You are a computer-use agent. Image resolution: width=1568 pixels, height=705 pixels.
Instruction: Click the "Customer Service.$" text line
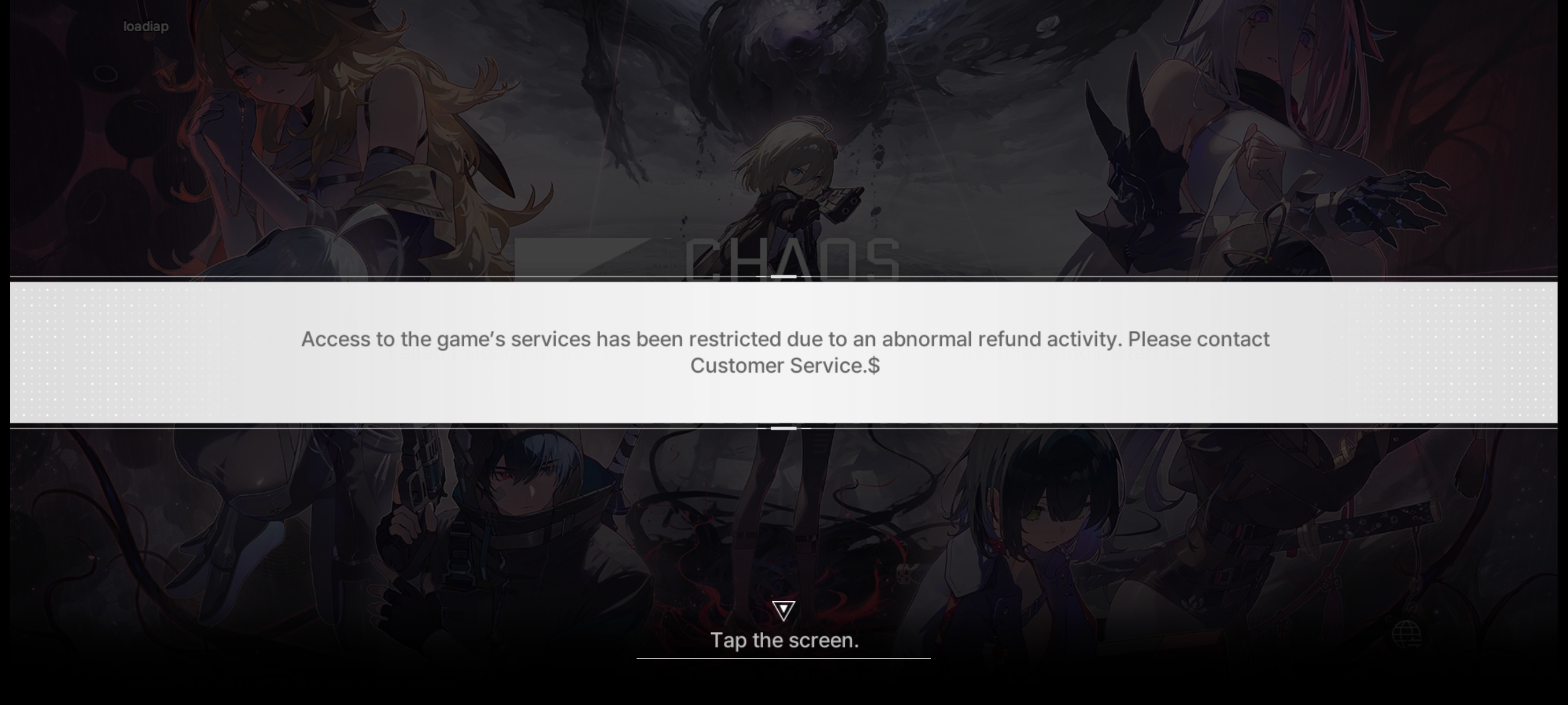click(785, 366)
